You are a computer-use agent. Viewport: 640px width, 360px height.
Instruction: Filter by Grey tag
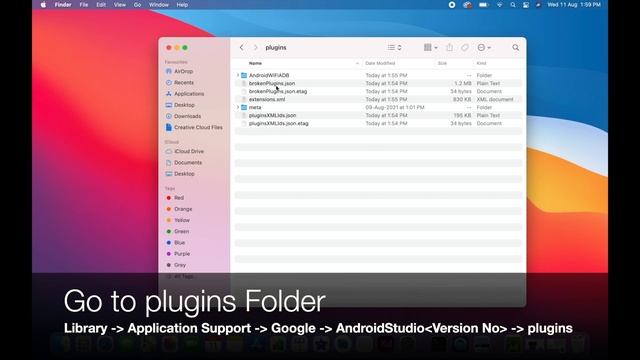(180, 265)
